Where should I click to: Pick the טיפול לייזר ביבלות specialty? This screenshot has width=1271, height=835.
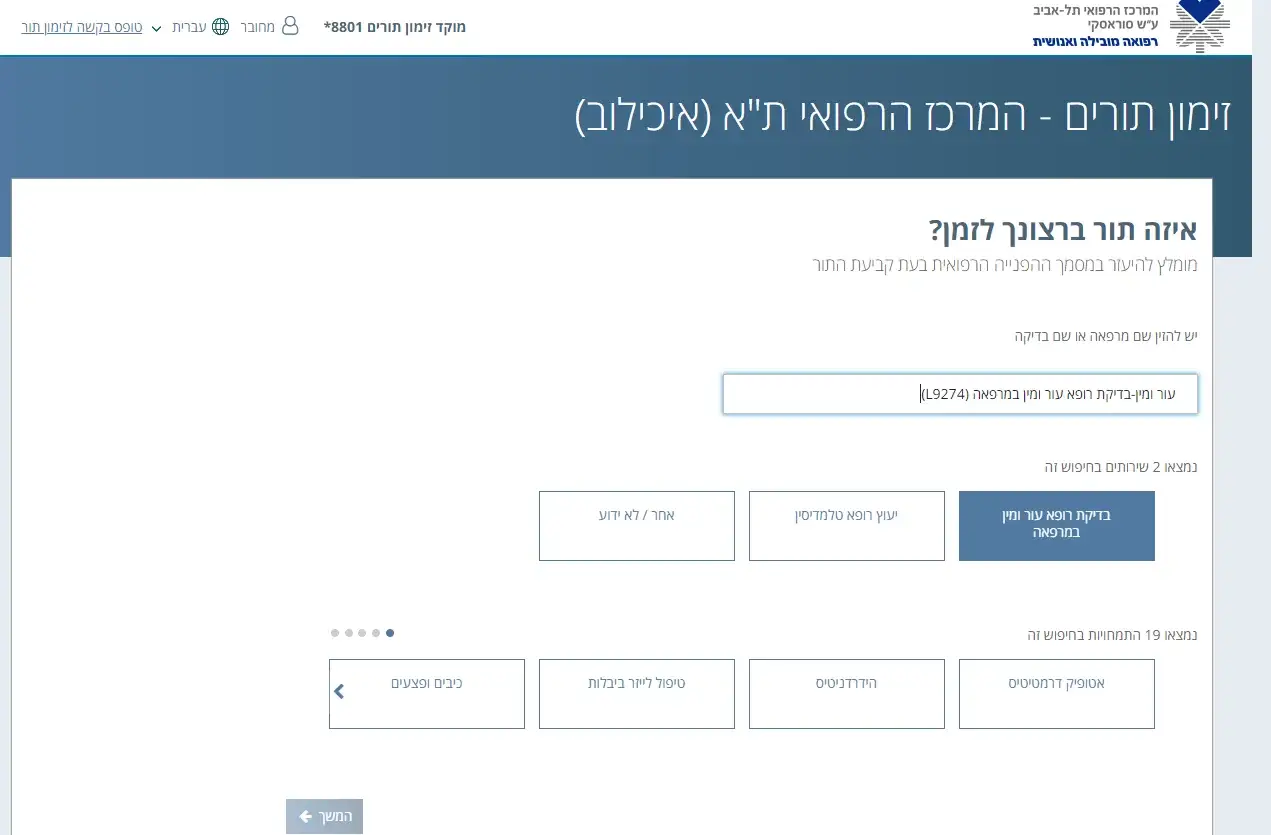[636, 693]
